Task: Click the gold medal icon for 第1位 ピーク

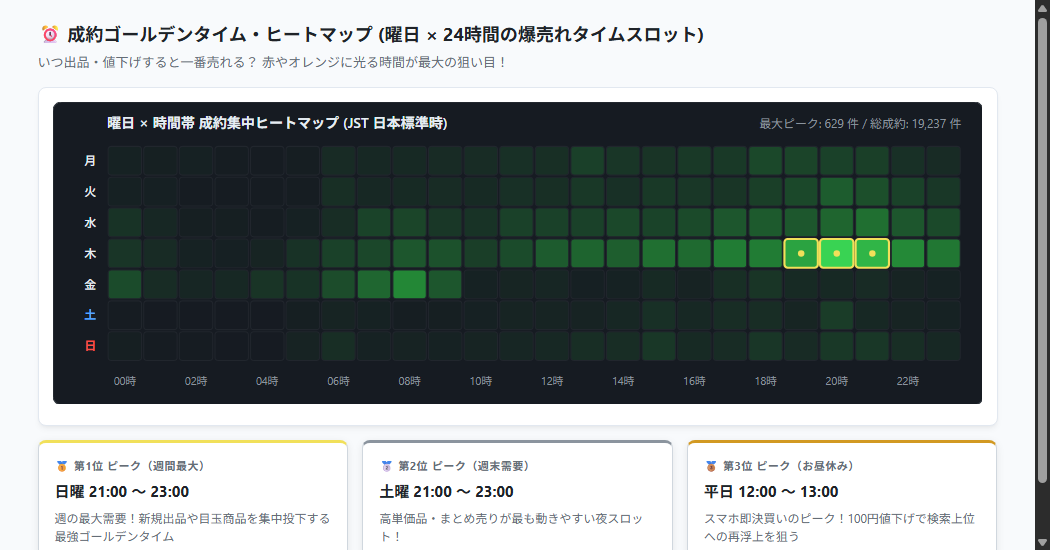Action: pos(62,466)
